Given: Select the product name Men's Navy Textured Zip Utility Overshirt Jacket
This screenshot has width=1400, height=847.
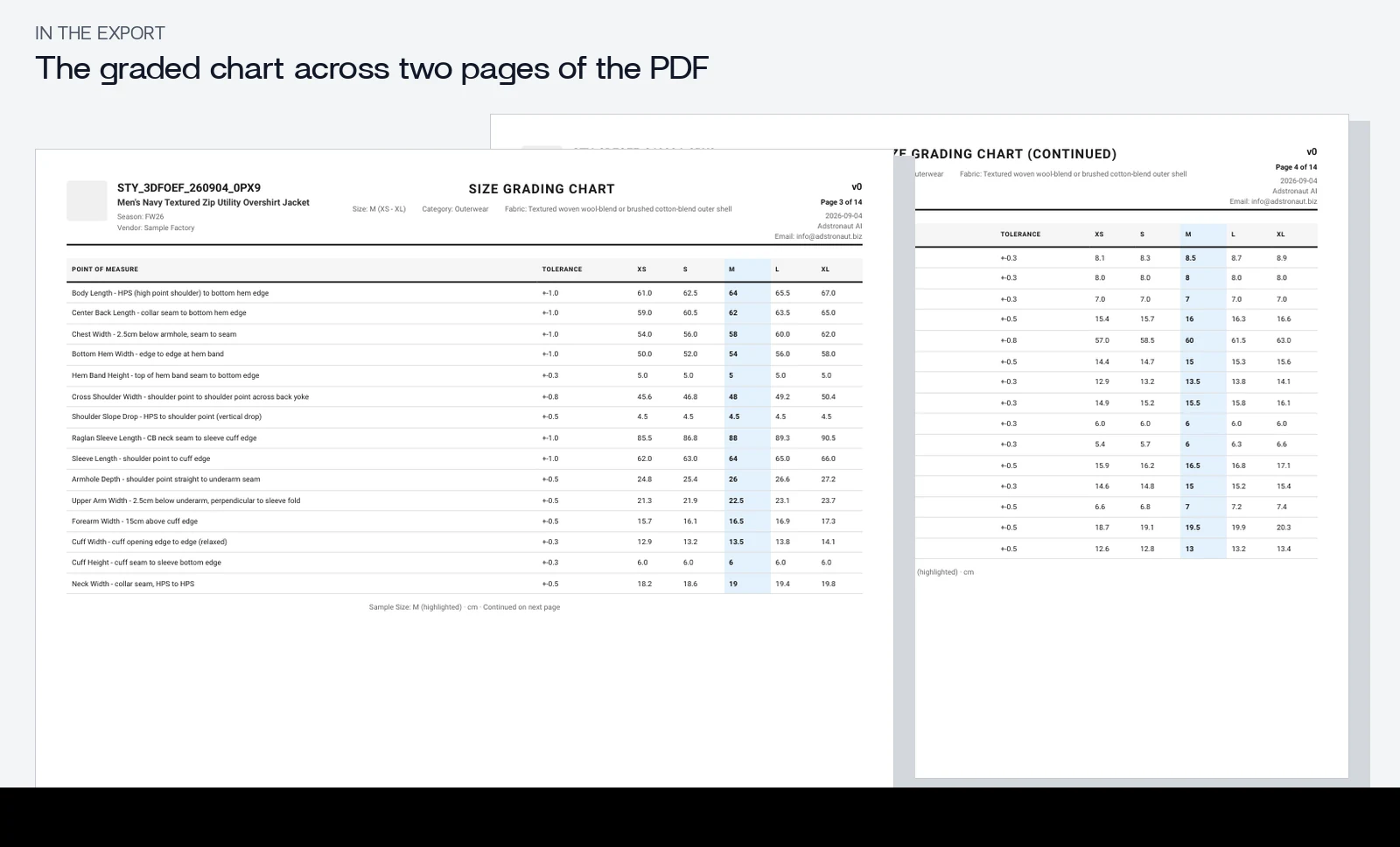Looking at the screenshot, I should [213, 203].
